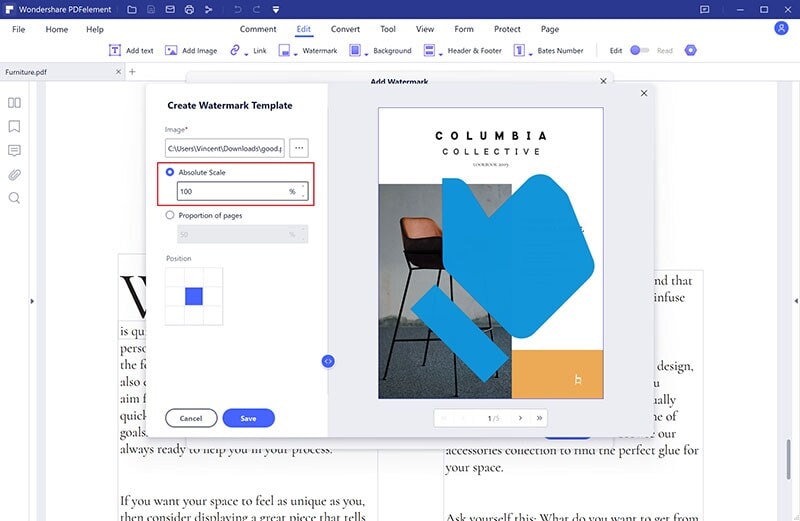Screen dimensions: 800x521
Task: Open the Home menu
Action: [x=57, y=29]
